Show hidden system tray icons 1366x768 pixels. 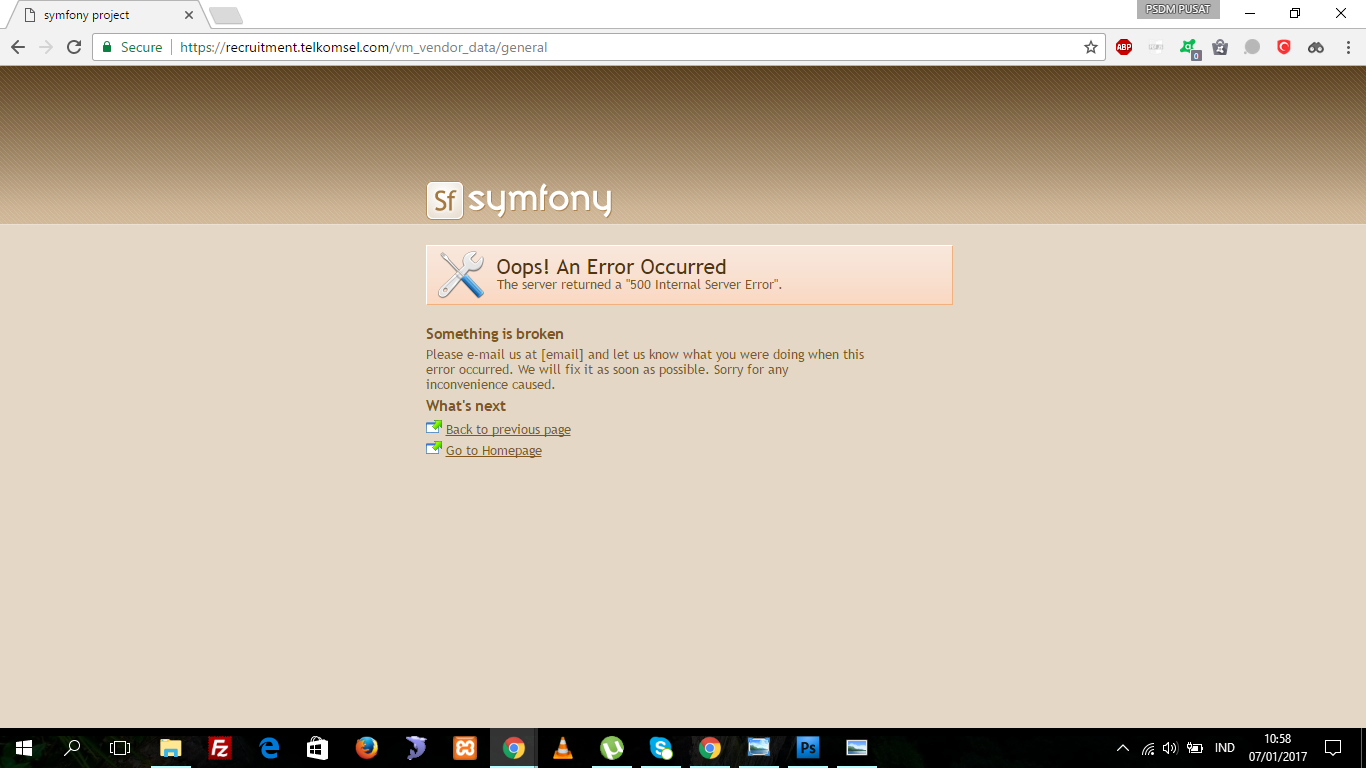pos(1123,748)
